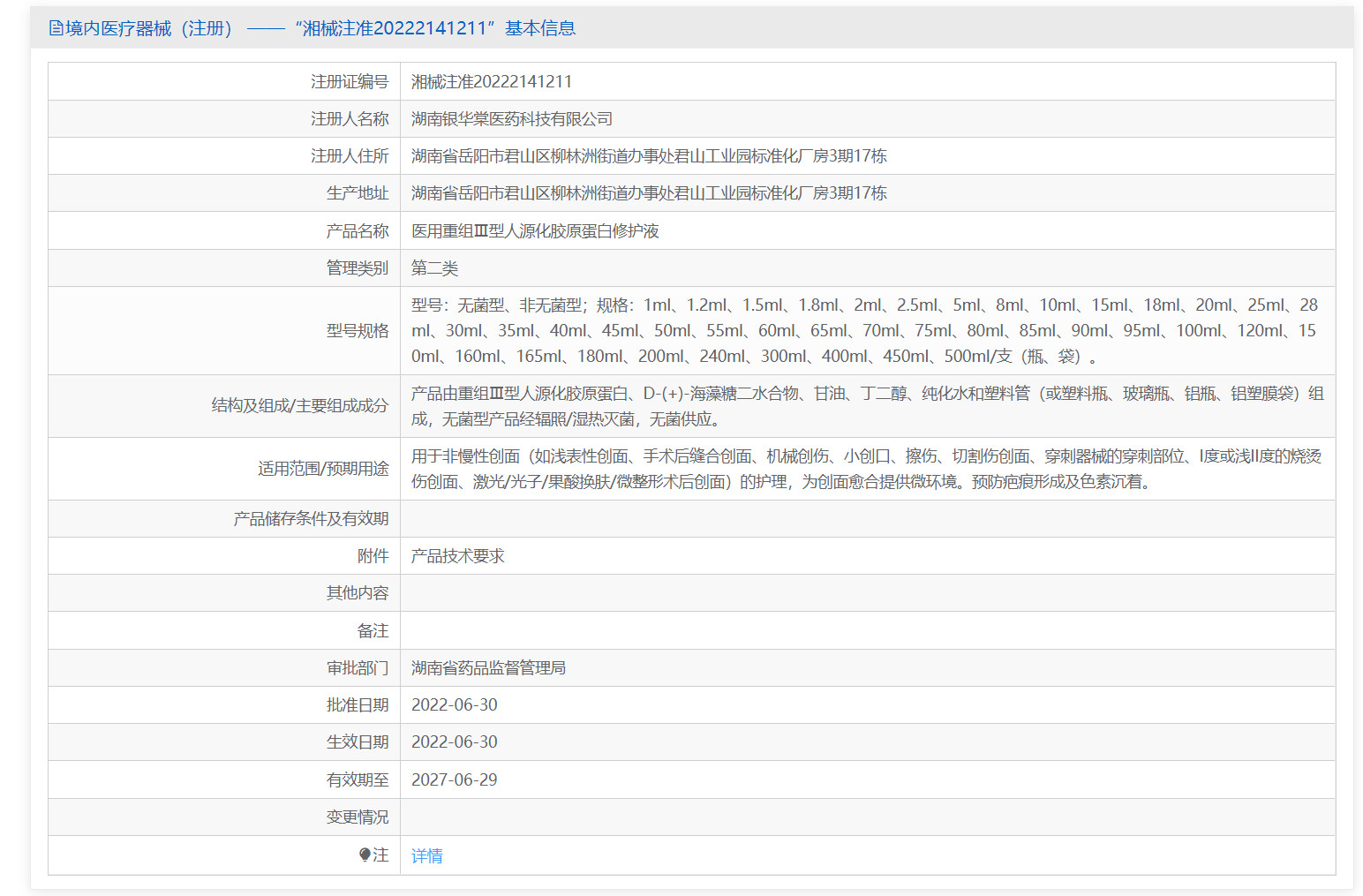Click the expiry date 2027-06-29
Viewport: 1363px width, 896px height.
455,780
